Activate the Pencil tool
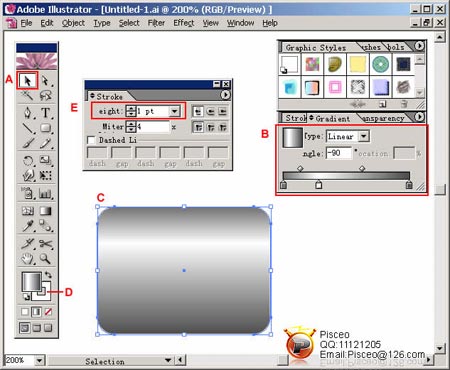450x370 pixels. (46, 143)
